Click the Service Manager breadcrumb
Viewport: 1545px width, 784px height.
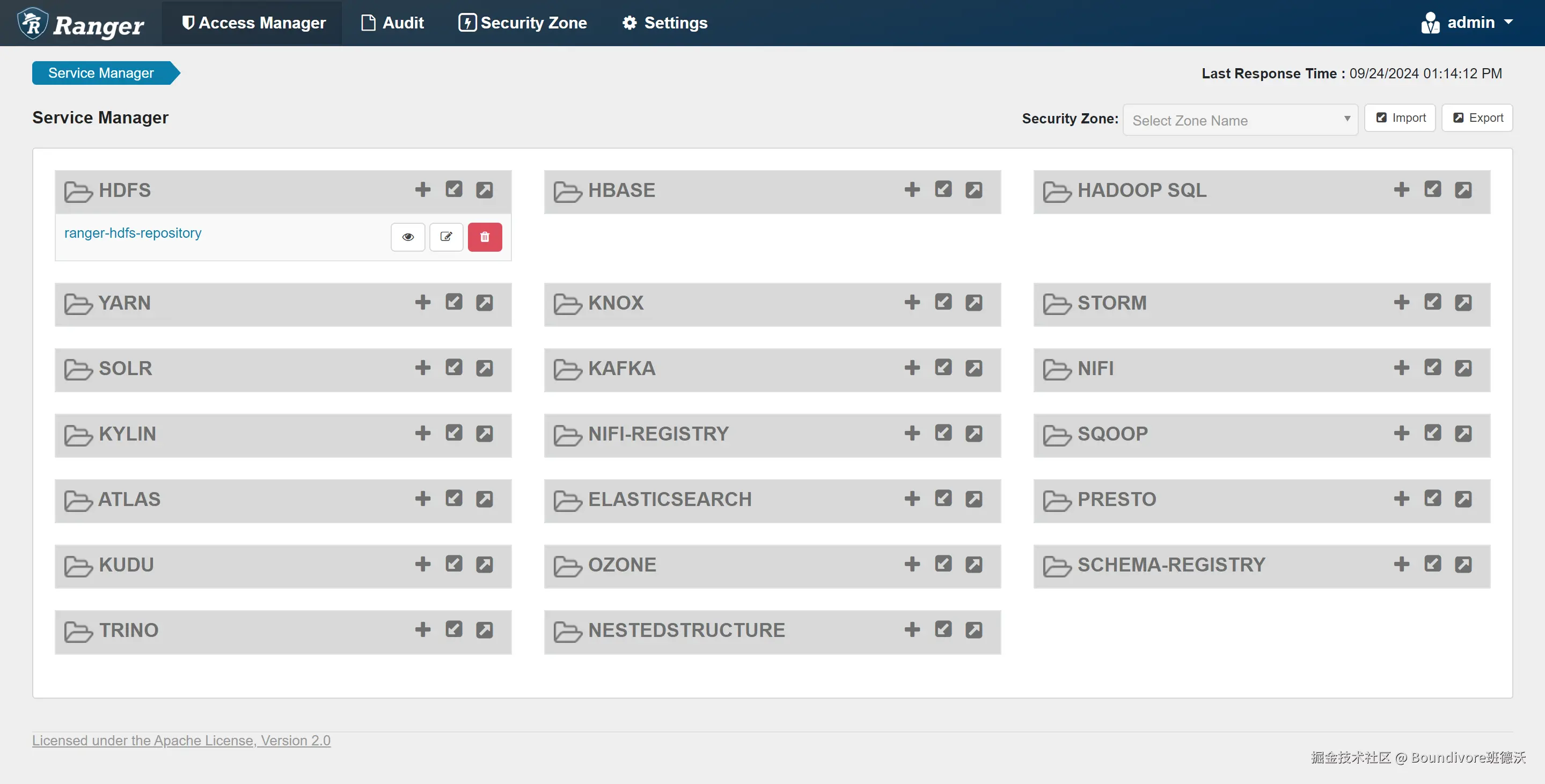pyautogui.click(x=101, y=73)
